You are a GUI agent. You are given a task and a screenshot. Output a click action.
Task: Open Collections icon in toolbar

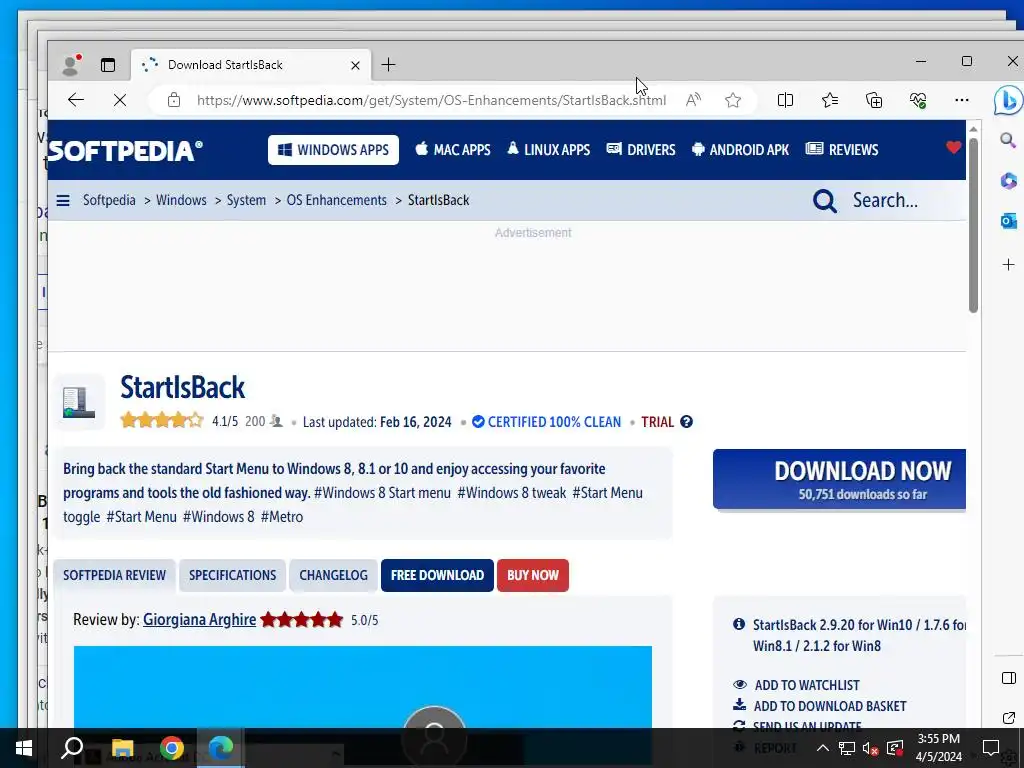pos(874,100)
